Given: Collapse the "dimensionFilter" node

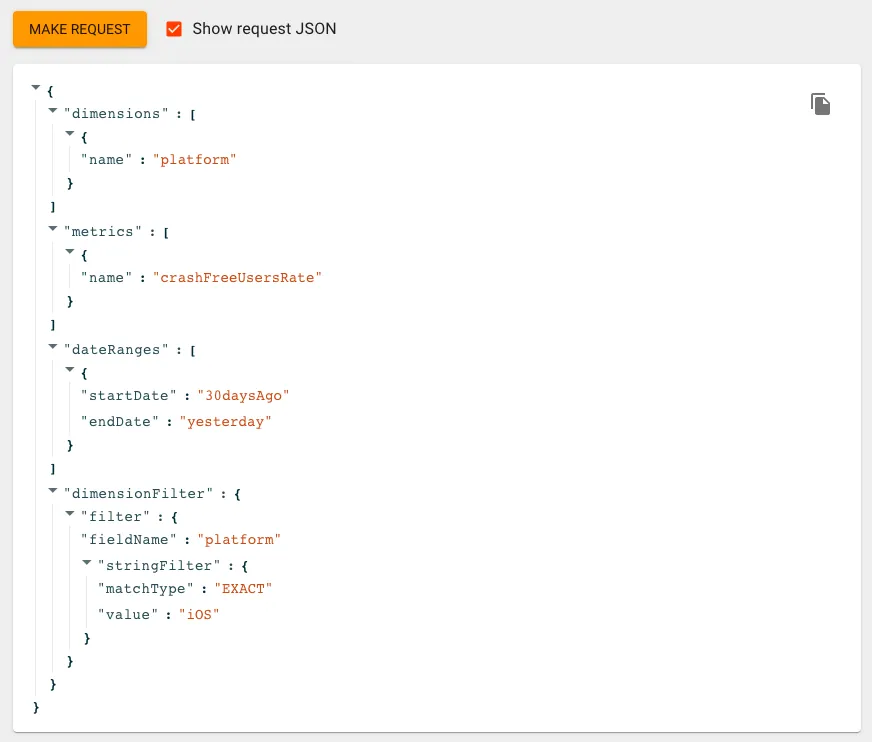Looking at the screenshot, I should pos(54,491).
